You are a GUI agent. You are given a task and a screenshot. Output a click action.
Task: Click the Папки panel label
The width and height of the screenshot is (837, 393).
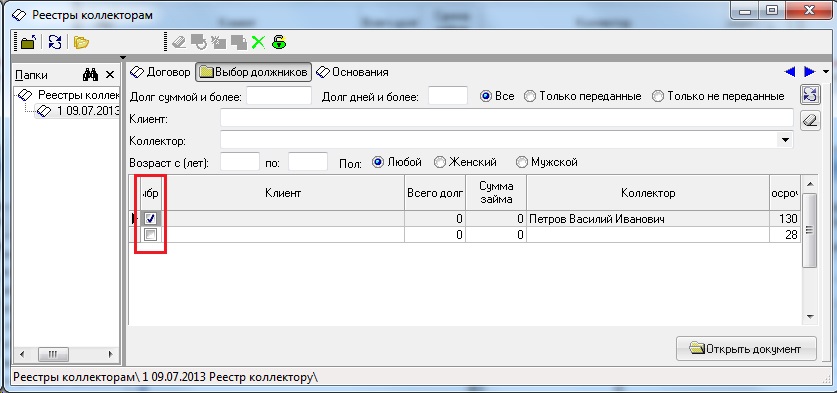(x=31, y=75)
